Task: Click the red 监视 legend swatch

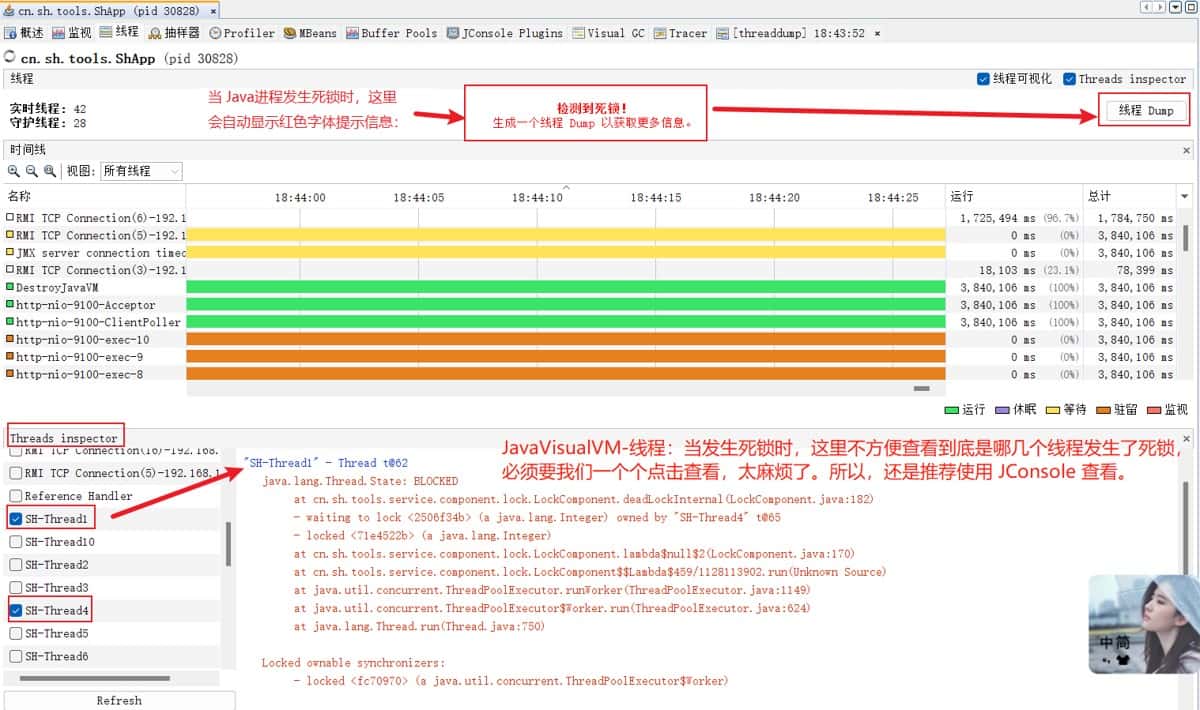Action: [x=1154, y=410]
